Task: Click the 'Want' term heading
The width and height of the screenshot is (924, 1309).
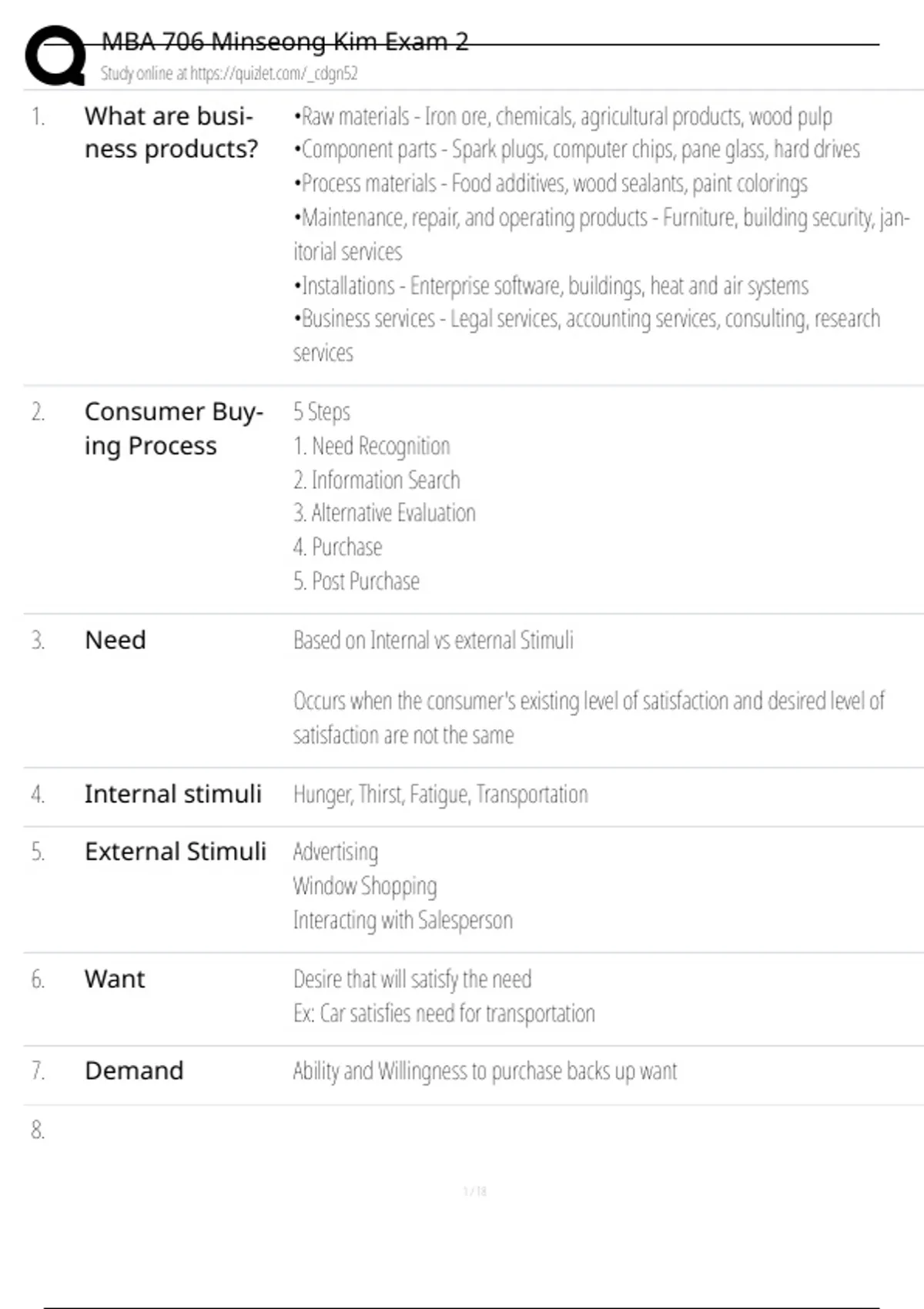Action: [x=115, y=979]
